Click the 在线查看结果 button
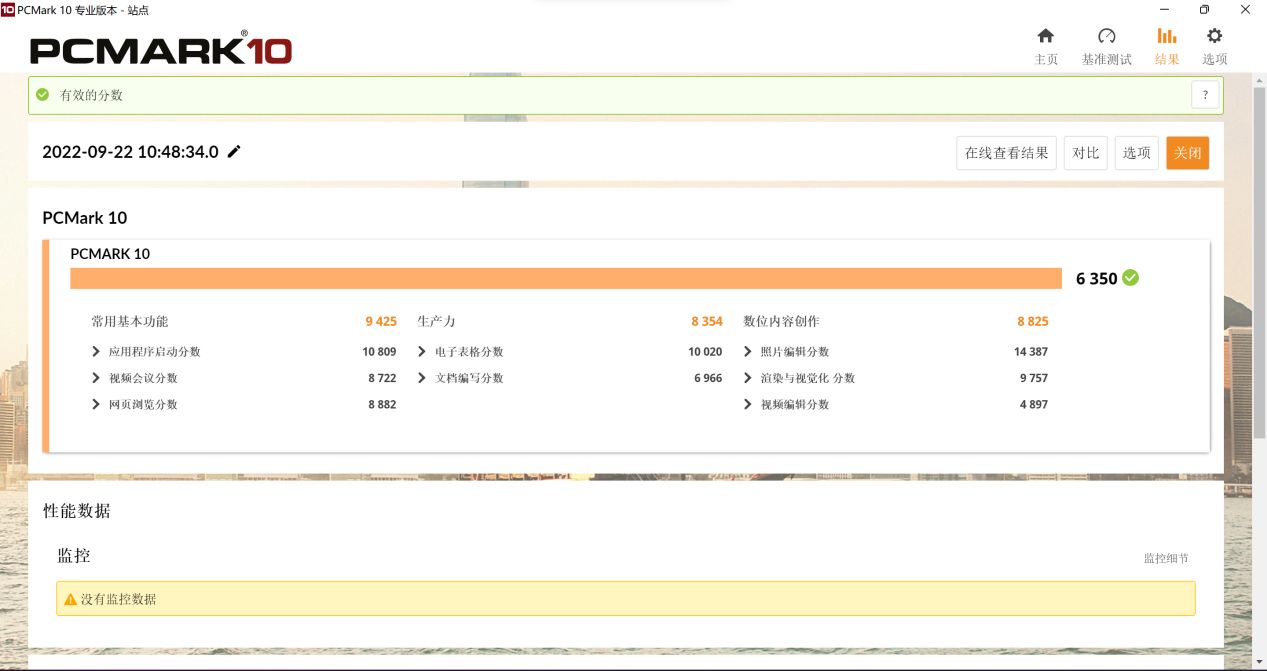This screenshot has width=1267, height=671. pyautogui.click(x=1007, y=153)
